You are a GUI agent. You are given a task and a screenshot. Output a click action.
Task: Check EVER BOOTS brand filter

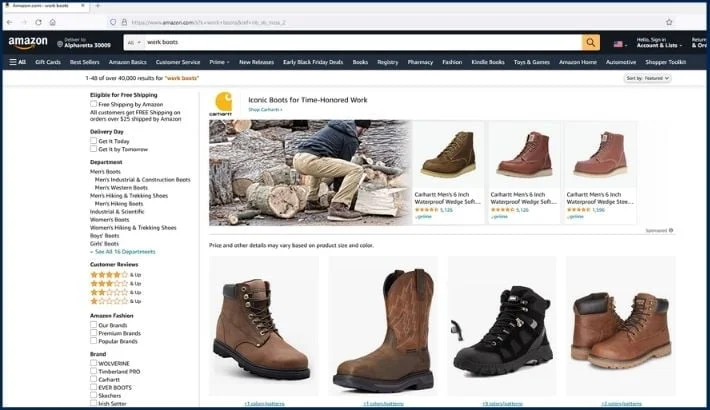click(93, 387)
